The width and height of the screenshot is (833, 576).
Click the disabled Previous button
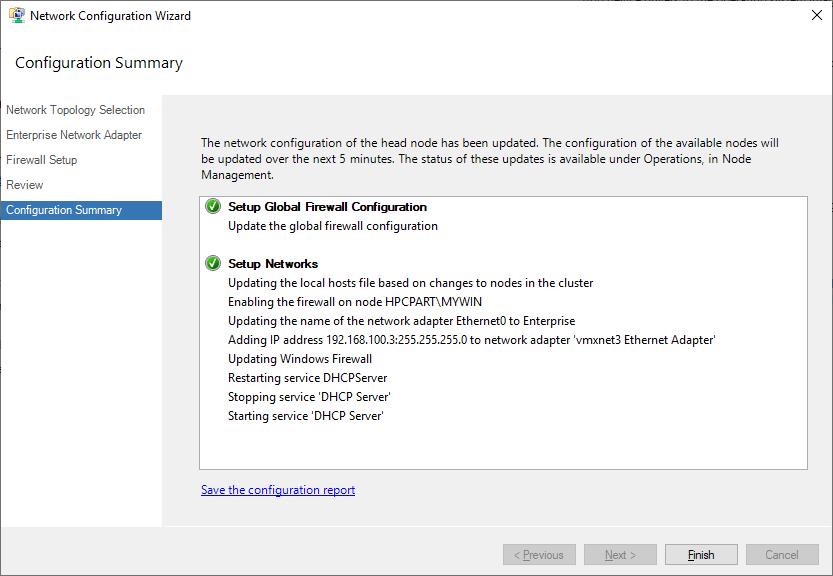pos(539,554)
